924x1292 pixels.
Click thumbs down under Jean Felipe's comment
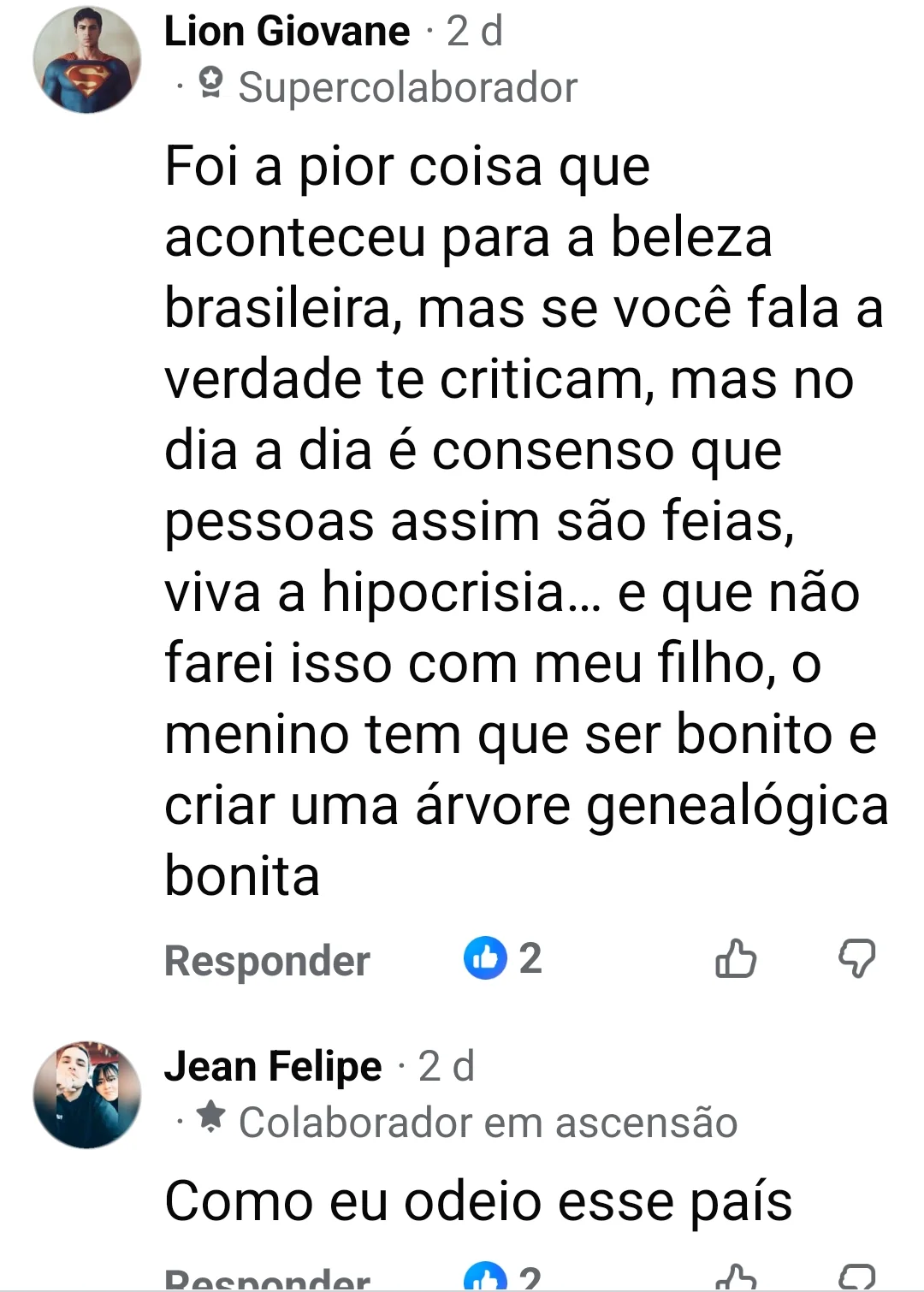pyautogui.click(x=856, y=1278)
